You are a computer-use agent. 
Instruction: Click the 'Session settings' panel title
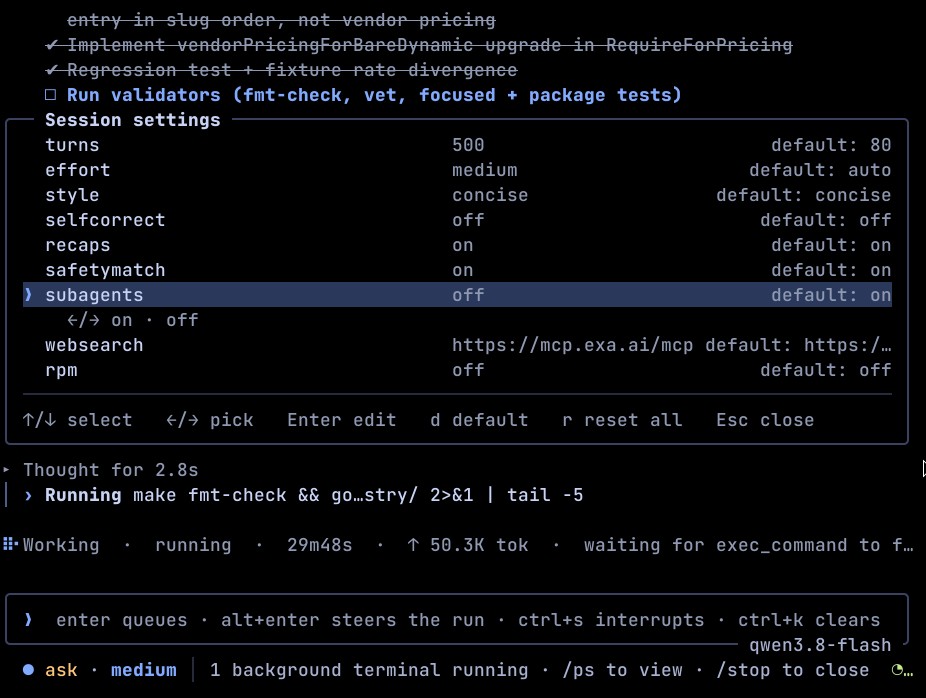click(133, 120)
